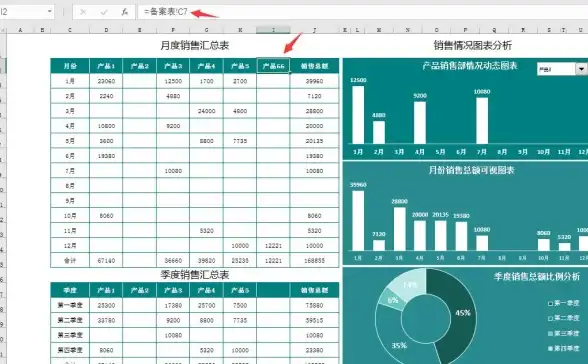The width and height of the screenshot is (588, 364).
Task: Open the product selector dropdown arrow in chart
Action: 581,69
